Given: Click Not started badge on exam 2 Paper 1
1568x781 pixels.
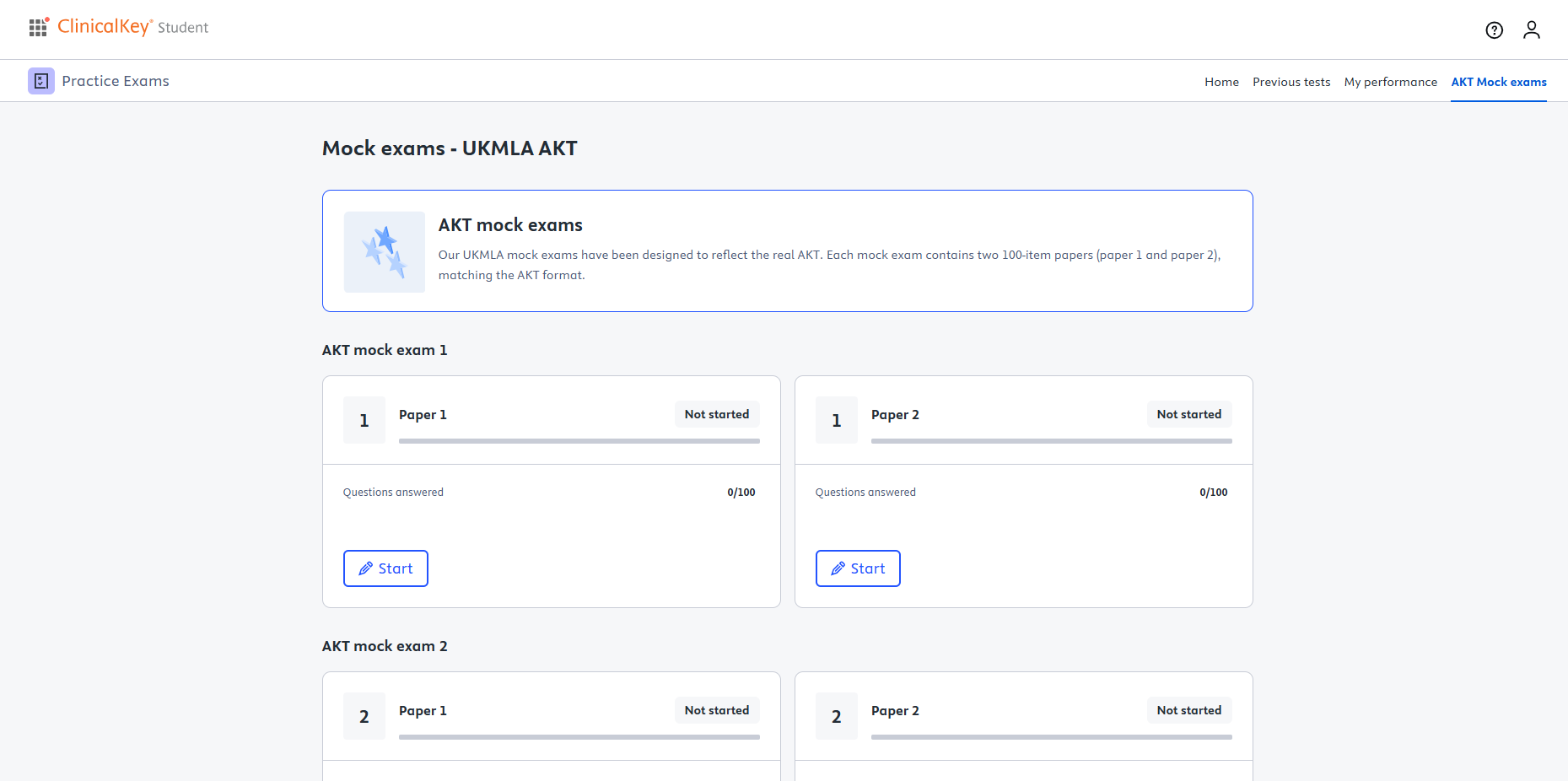Looking at the screenshot, I should click(x=716, y=710).
